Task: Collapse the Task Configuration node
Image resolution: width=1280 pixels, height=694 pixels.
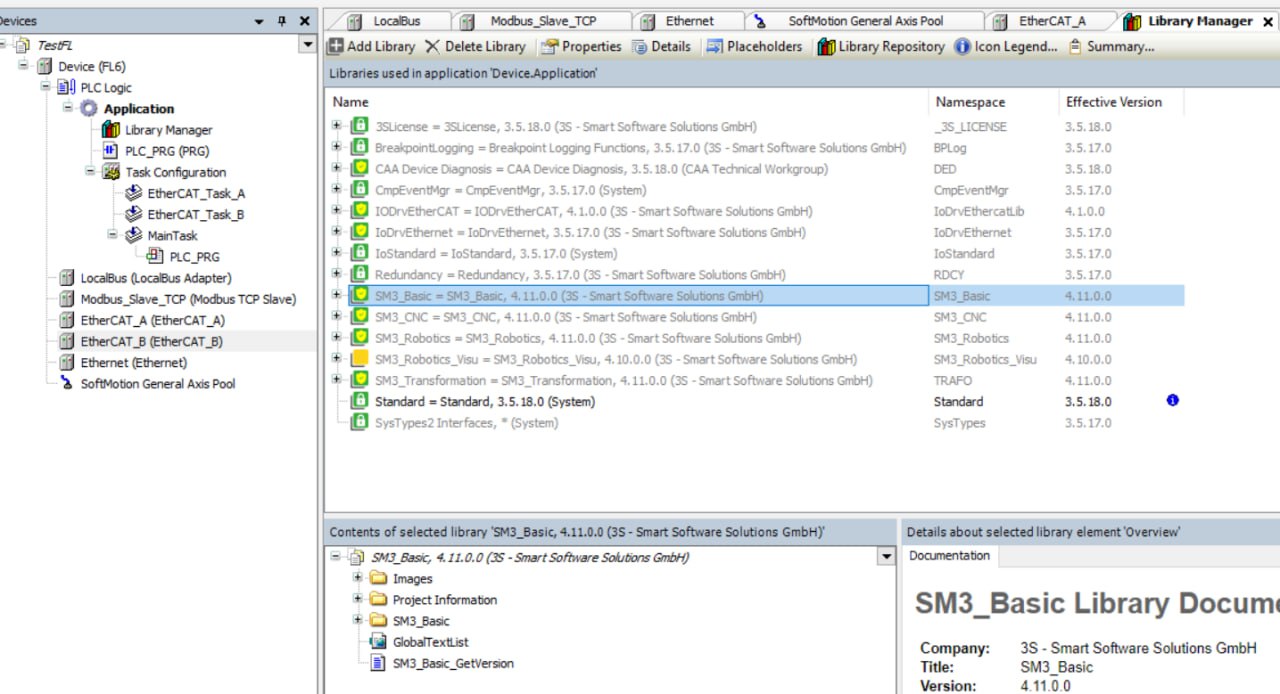Action: click(90, 171)
